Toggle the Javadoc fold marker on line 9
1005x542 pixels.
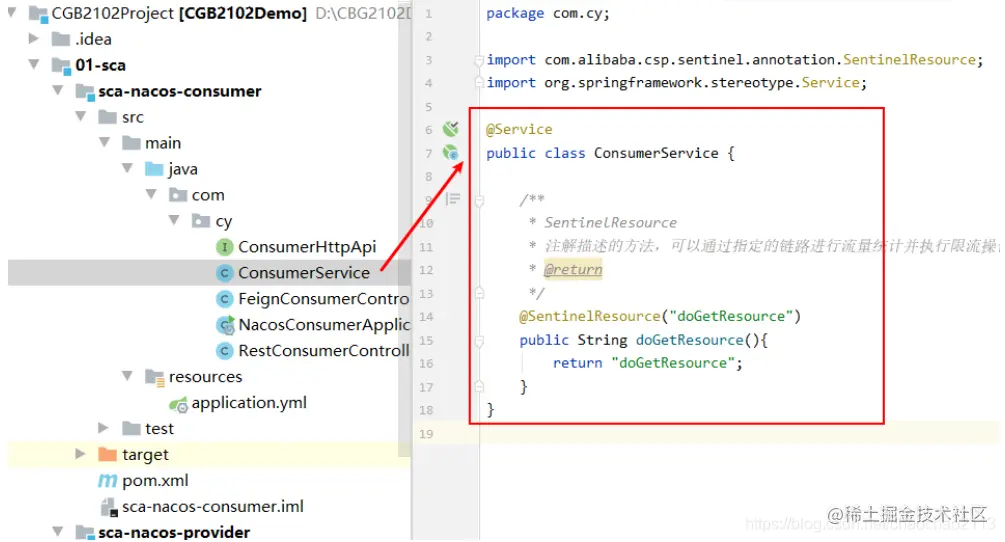click(x=479, y=201)
